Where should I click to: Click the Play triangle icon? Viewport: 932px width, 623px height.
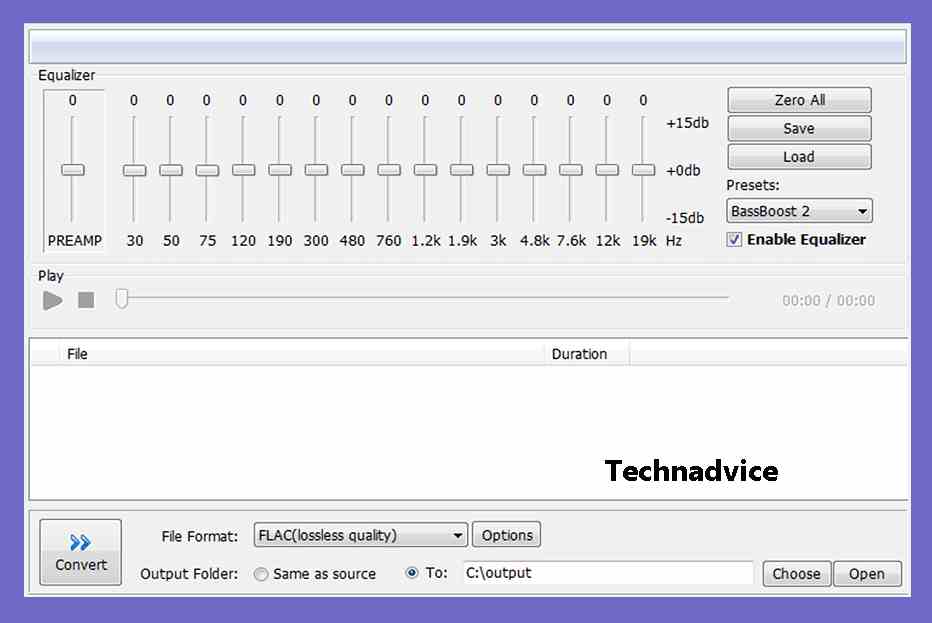coord(53,300)
